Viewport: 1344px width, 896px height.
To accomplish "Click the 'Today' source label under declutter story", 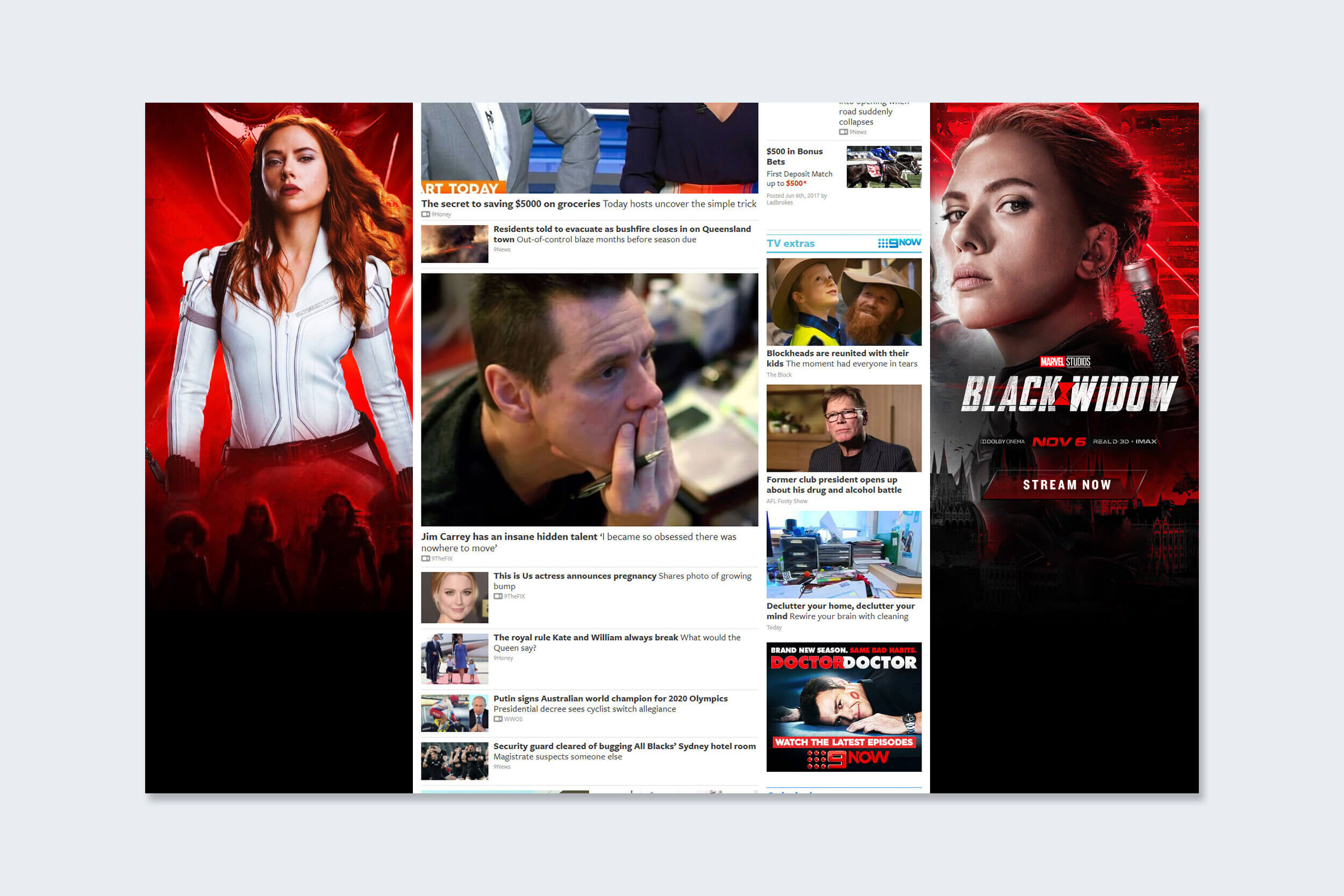I will pyautogui.click(x=774, y=627).
